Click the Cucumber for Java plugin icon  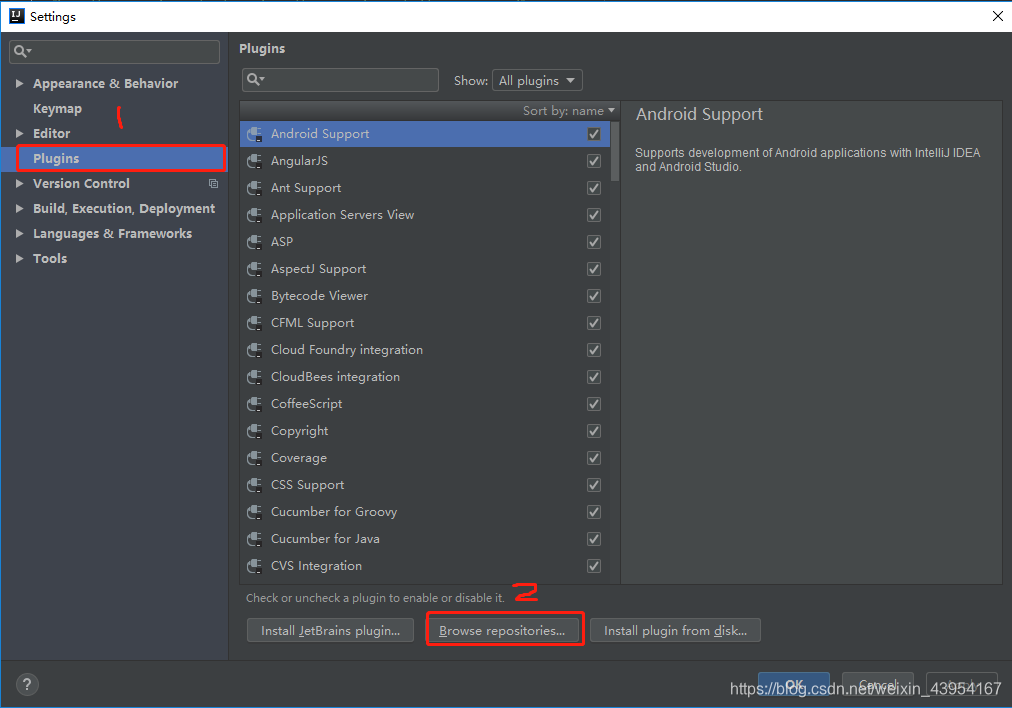255,539
